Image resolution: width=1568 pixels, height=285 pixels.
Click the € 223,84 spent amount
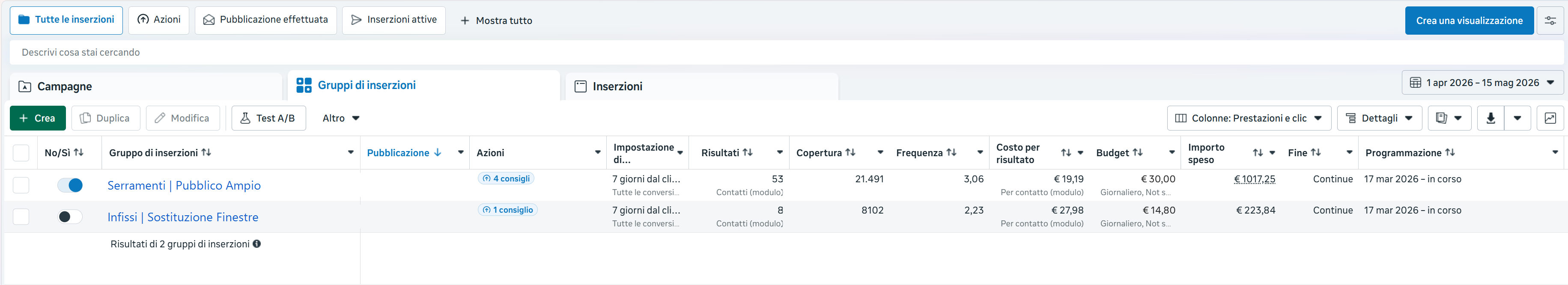(x=1255, y=210)
